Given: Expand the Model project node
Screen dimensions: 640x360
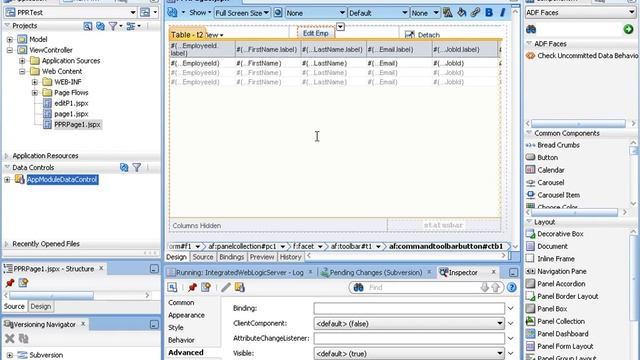Looking at the screenshot, I should pos(10,40).
